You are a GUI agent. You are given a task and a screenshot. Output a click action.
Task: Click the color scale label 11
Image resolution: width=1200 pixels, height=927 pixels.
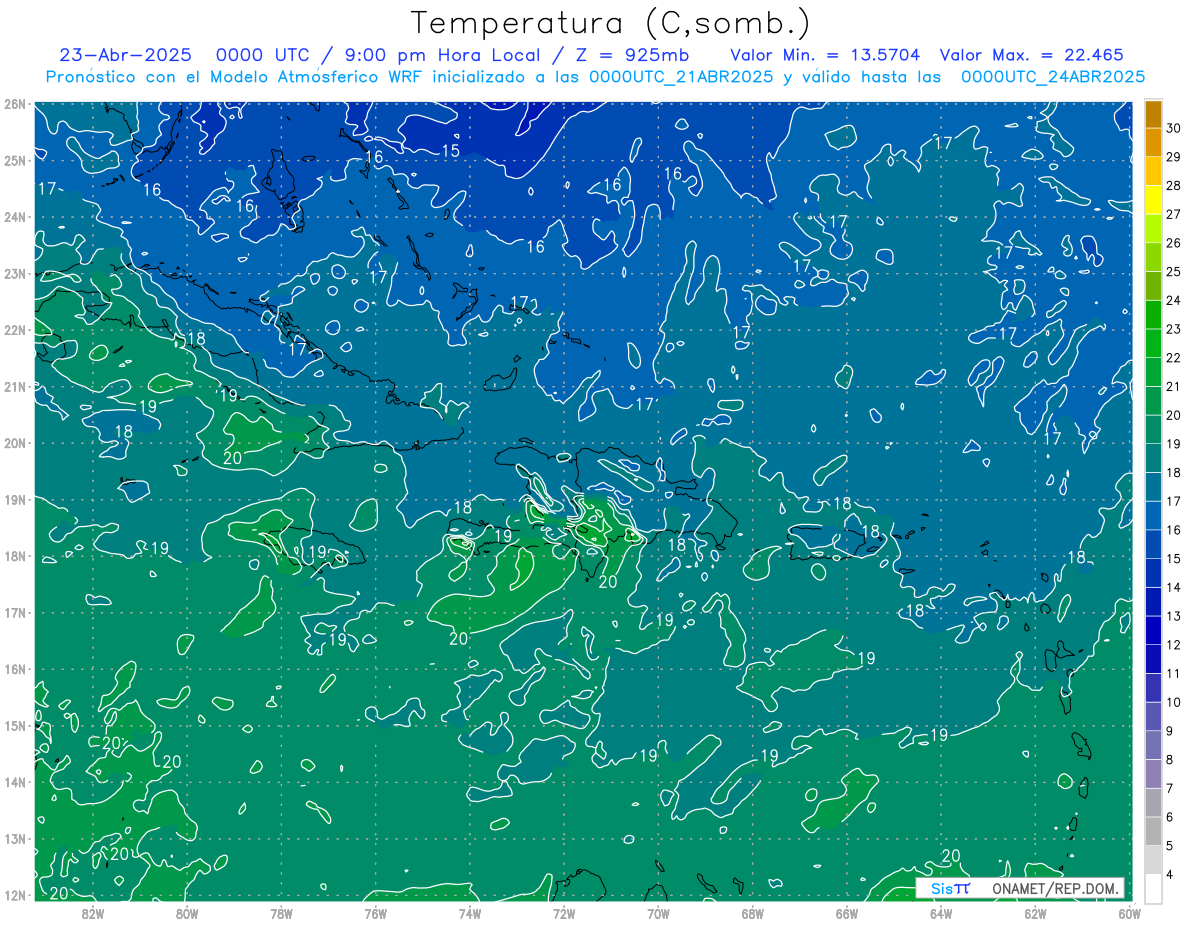pos(1174,673)
